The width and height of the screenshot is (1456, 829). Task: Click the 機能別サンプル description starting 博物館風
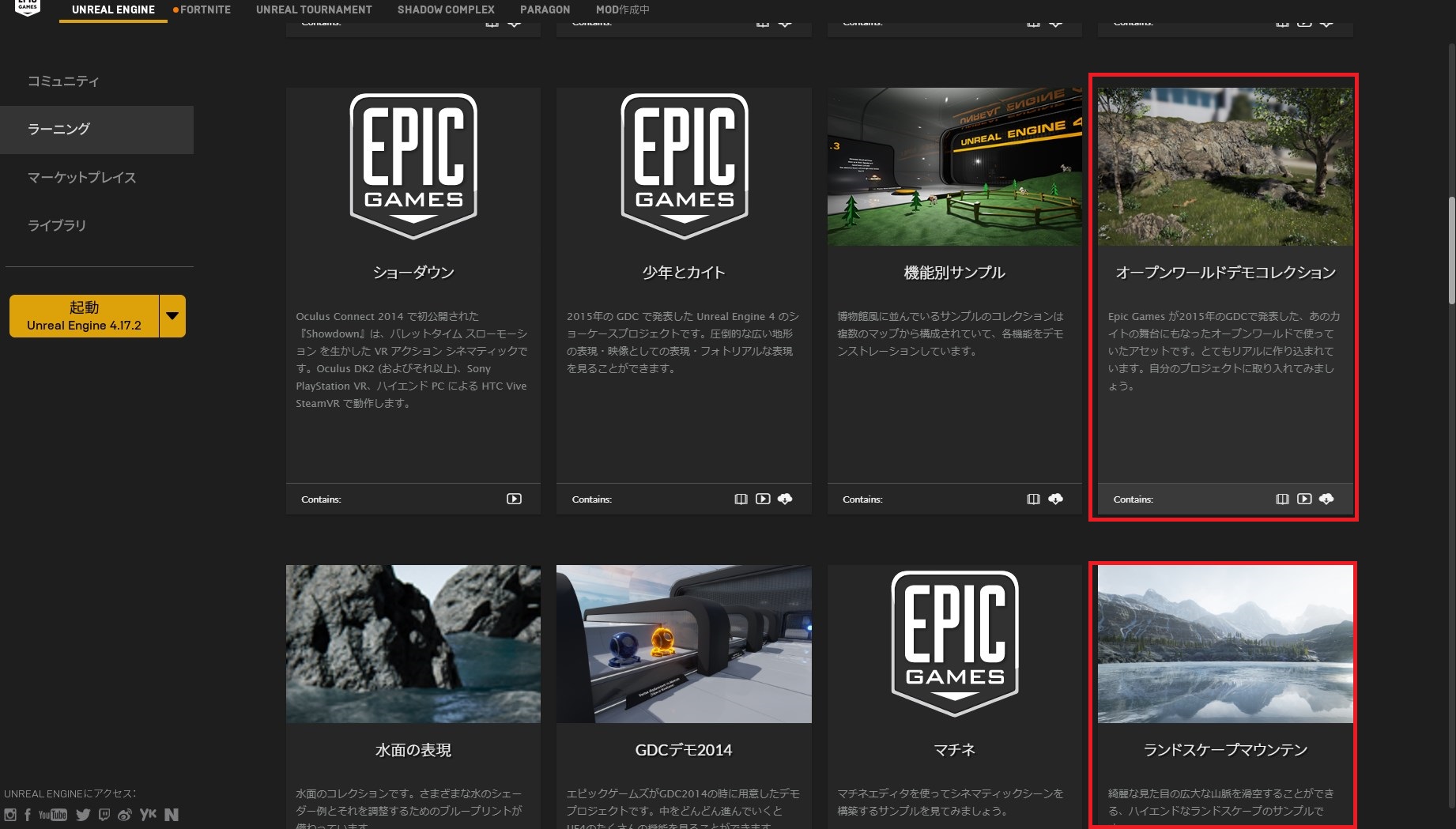(x=950, y=333)
